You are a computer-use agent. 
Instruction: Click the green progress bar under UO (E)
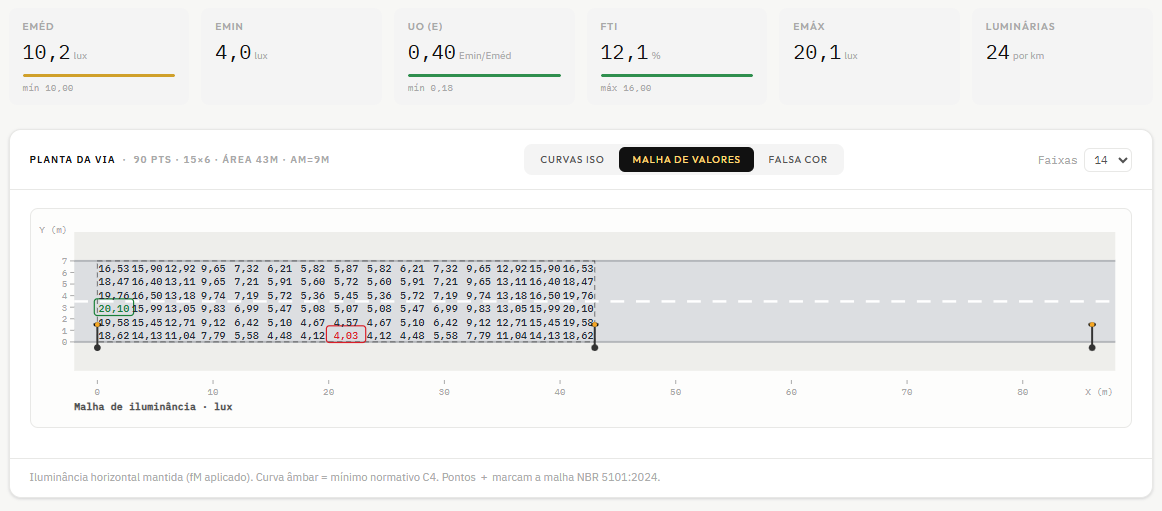pyautogui.click(x=484, y=76)
